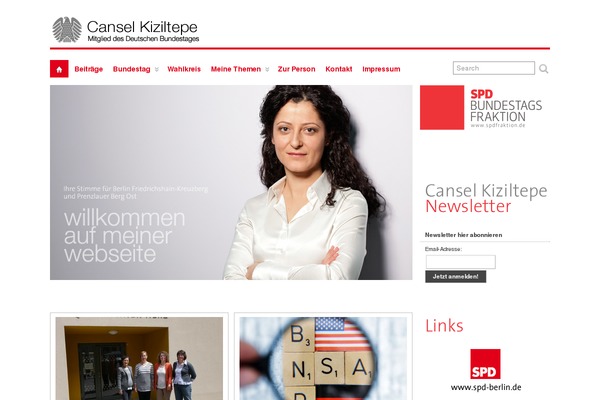
Task: Open the four women group photo article
Action: tap(139, 358)
